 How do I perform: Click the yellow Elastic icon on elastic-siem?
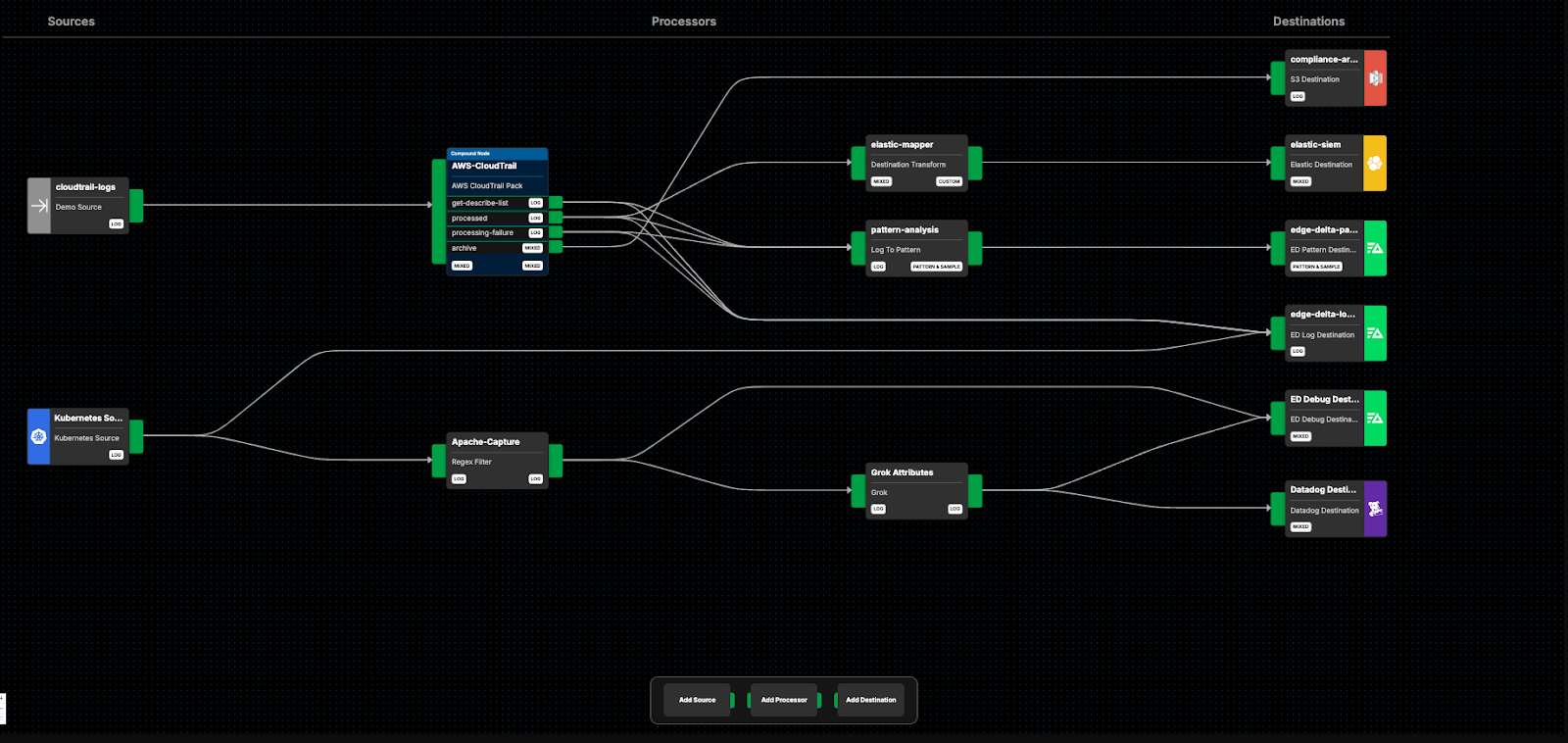point(1375,164)
